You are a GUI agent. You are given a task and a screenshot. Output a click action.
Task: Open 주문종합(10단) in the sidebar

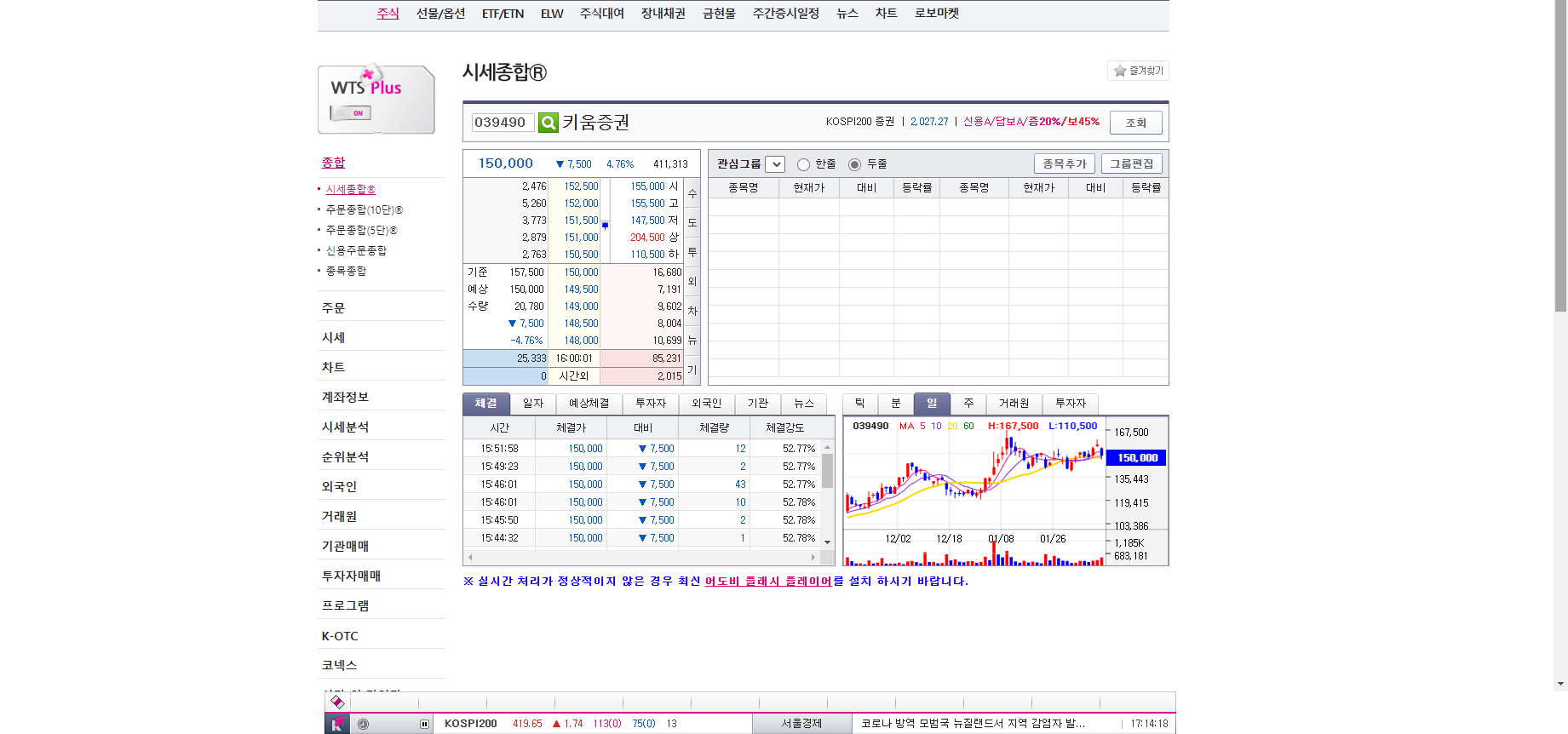(365, 209)
